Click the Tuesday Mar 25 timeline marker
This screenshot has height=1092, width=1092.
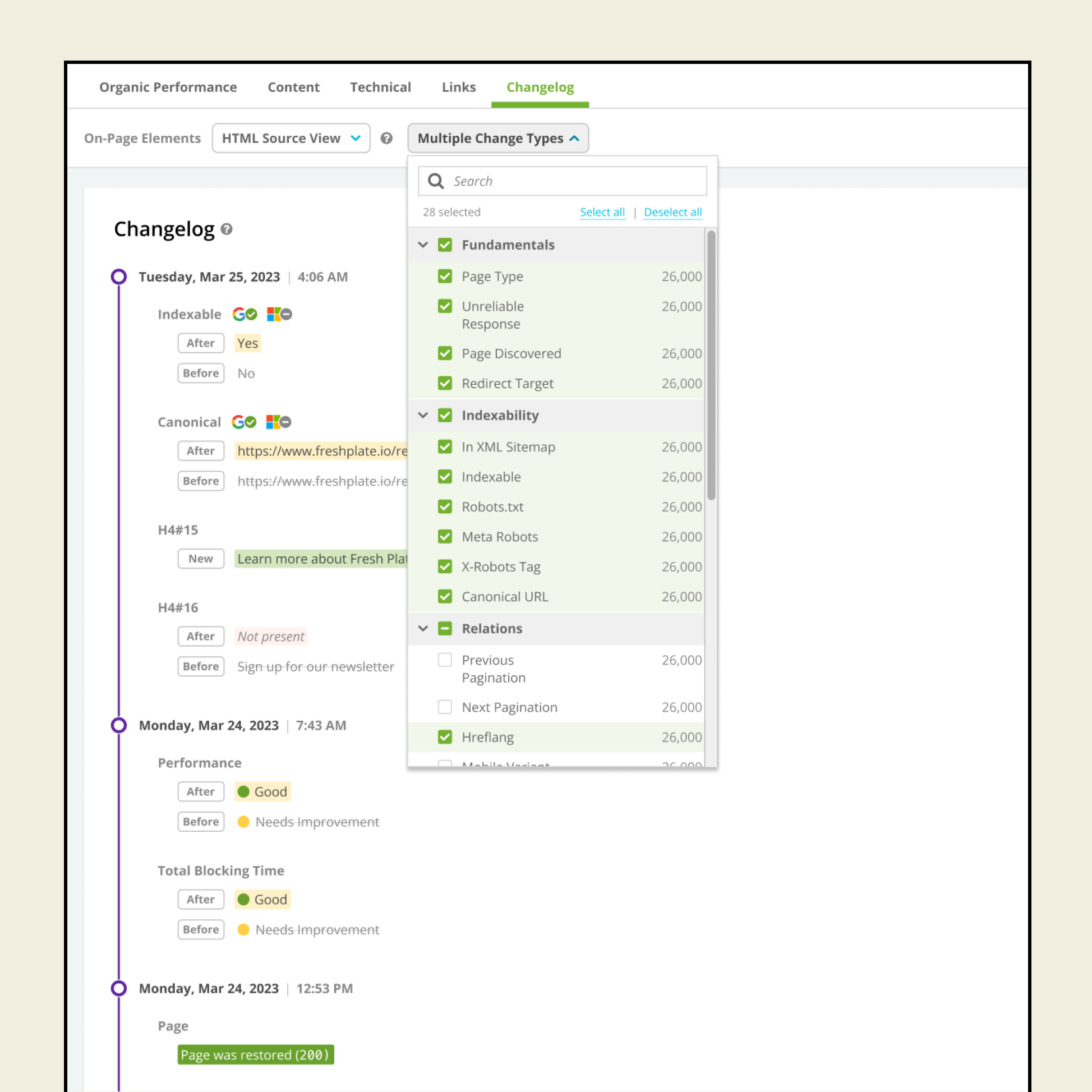click(119, 277)
